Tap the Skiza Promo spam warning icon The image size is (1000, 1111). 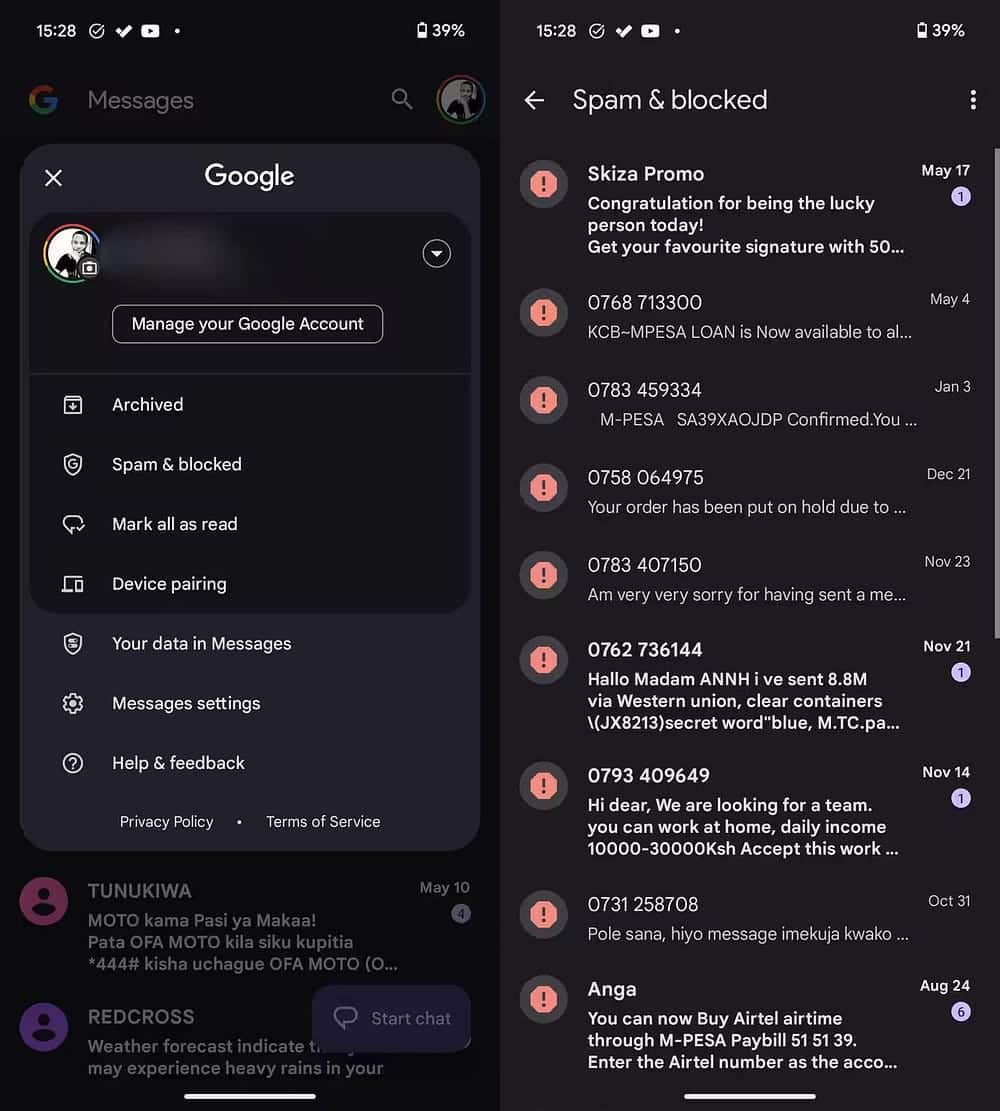(543, 184)
